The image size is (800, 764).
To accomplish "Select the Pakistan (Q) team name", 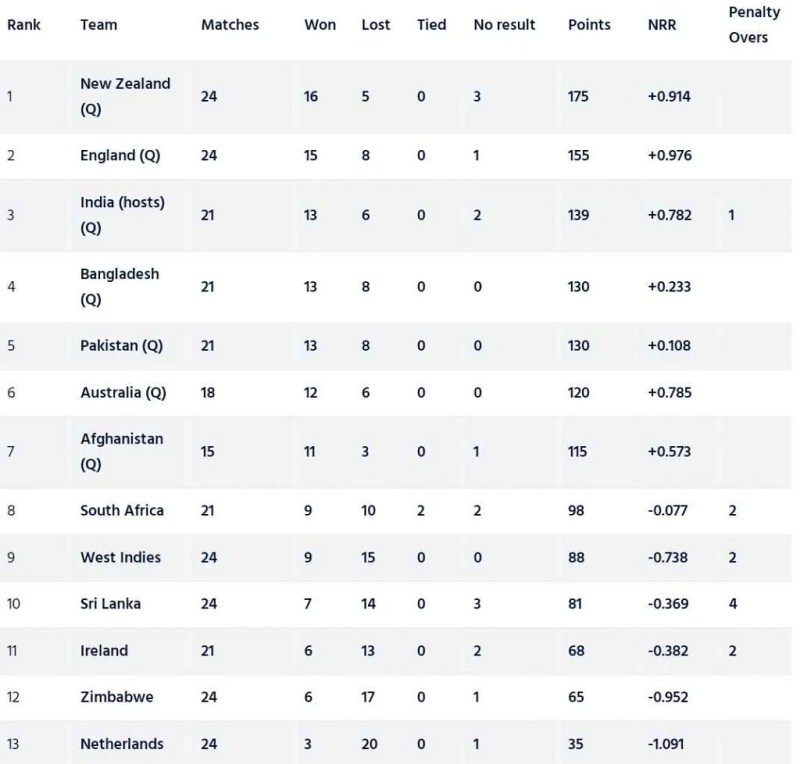I will (121, 346).
